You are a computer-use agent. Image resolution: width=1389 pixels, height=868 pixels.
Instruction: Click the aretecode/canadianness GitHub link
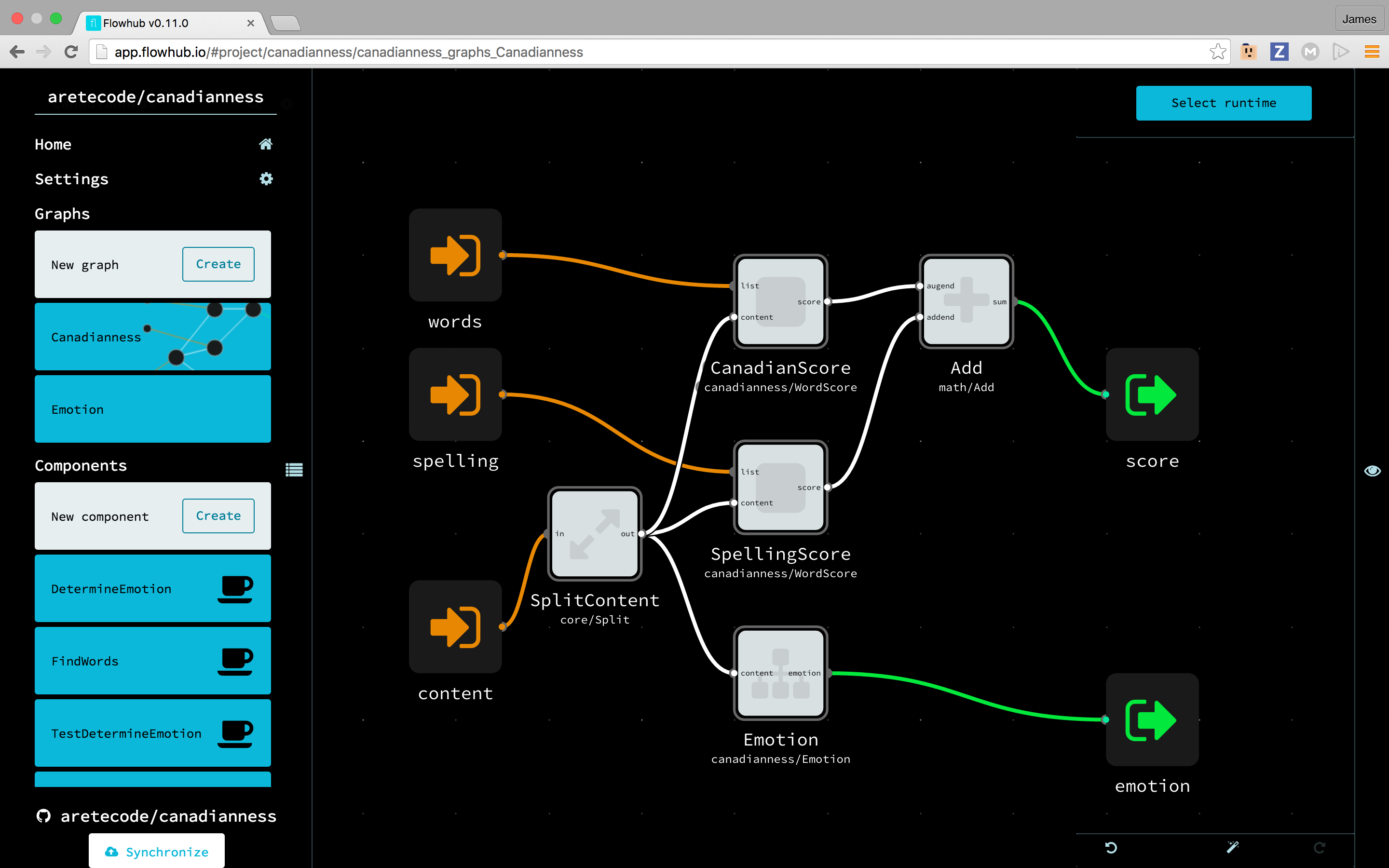[168, 816]
